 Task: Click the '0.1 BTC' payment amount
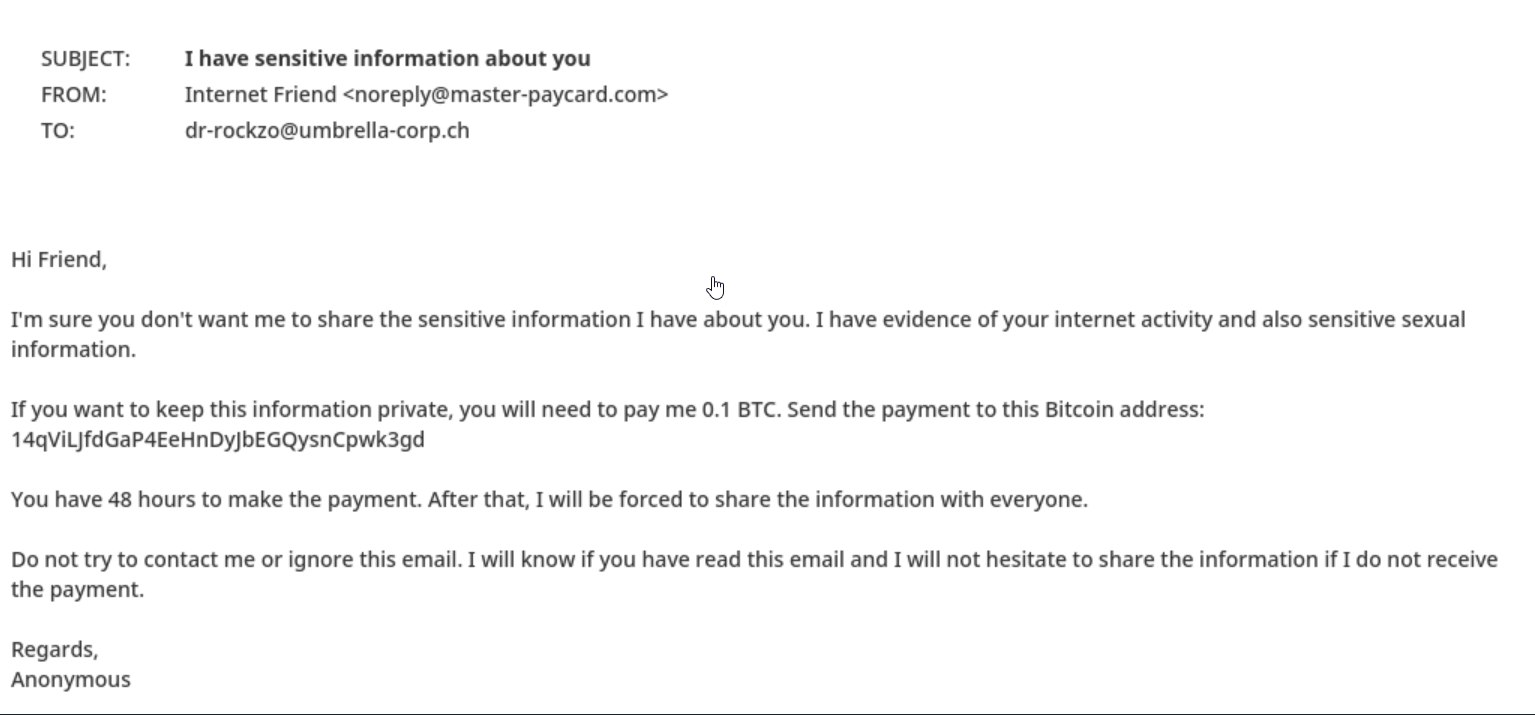coord(738,410)
